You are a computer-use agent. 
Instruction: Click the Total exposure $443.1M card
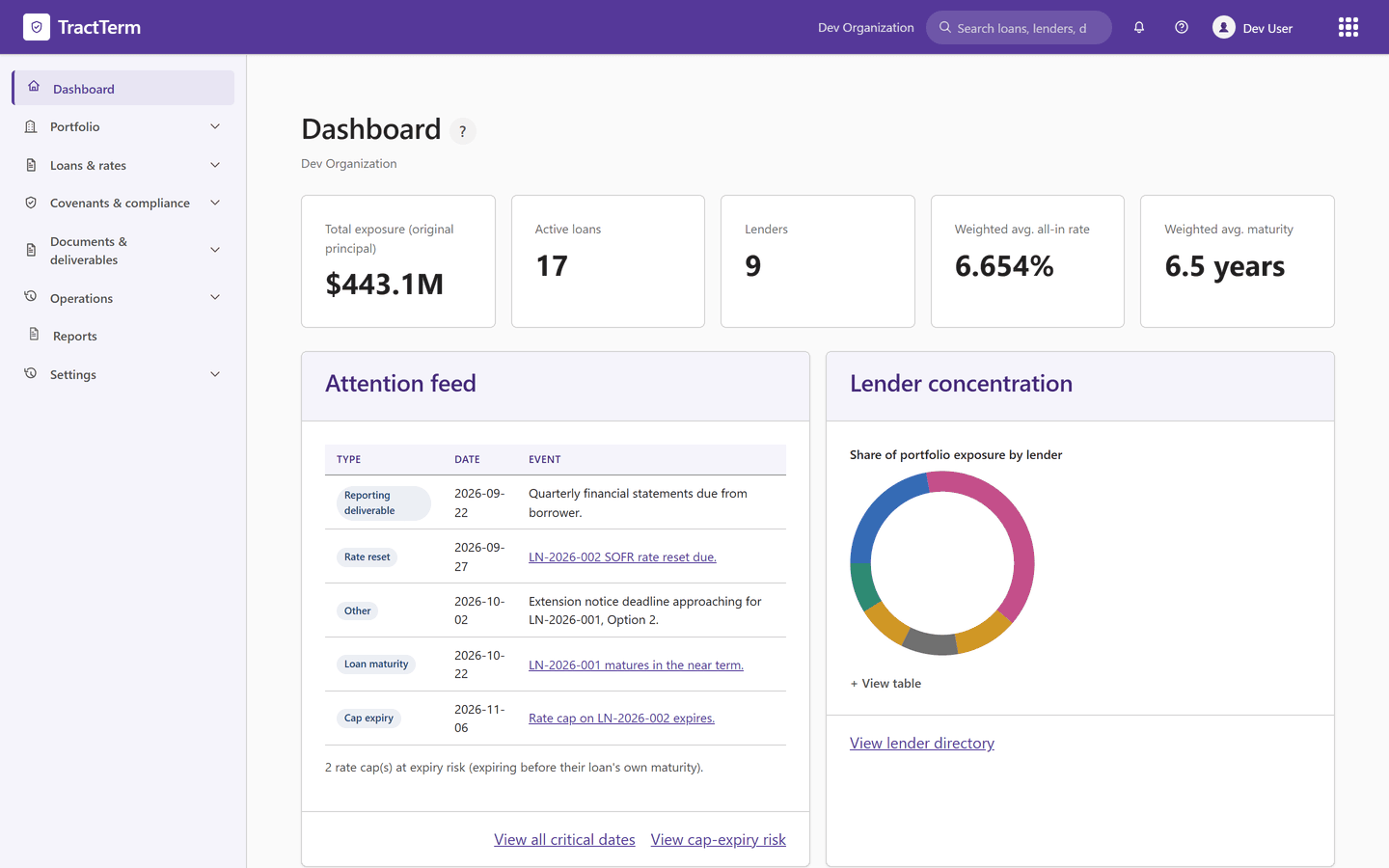(x=398, y=261)
